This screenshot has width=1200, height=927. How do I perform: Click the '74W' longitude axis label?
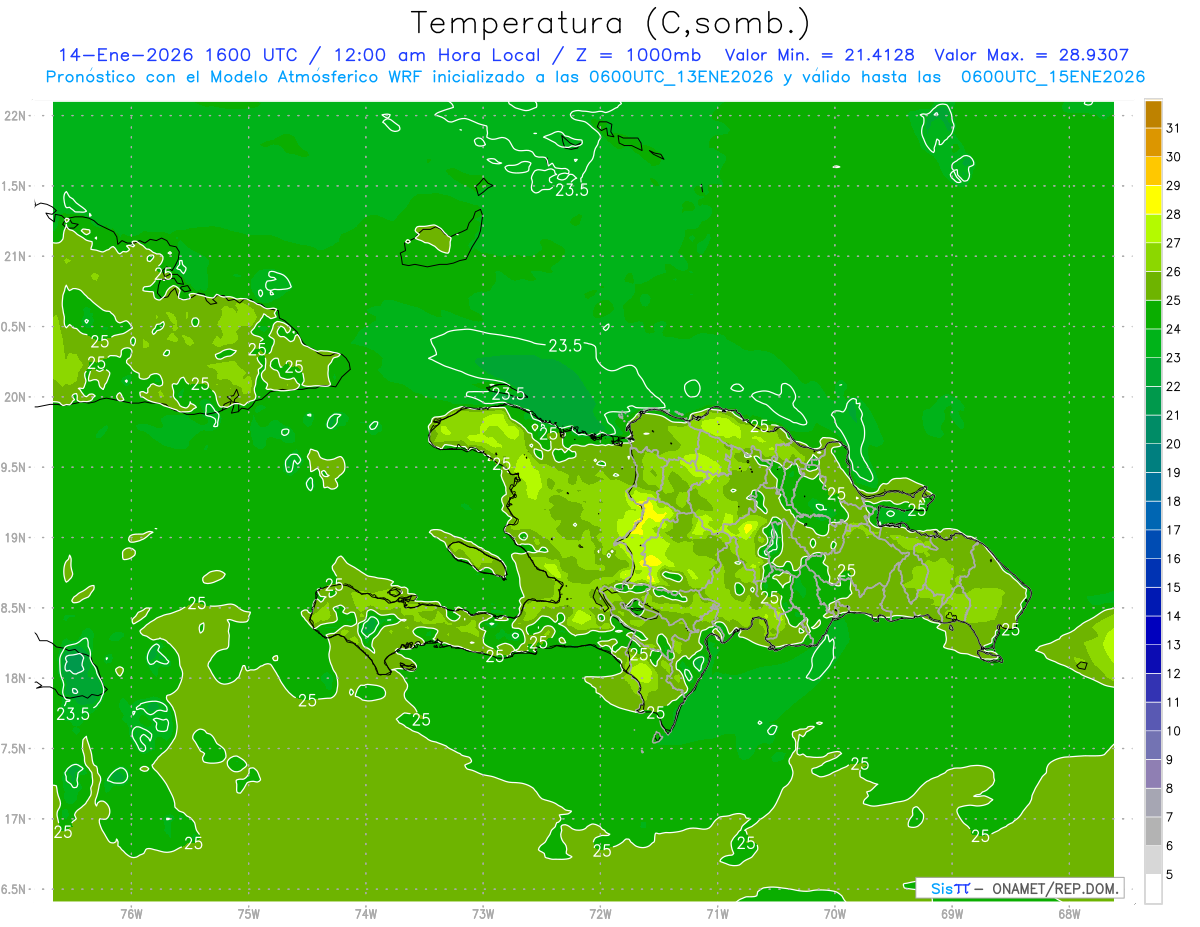[366, 914]
